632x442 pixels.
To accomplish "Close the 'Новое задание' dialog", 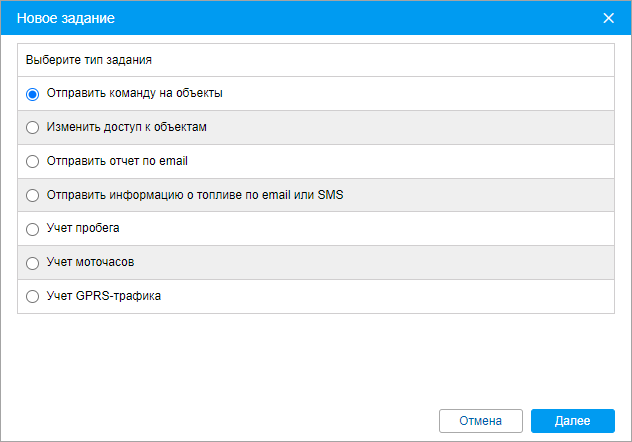I will (608, 18).
